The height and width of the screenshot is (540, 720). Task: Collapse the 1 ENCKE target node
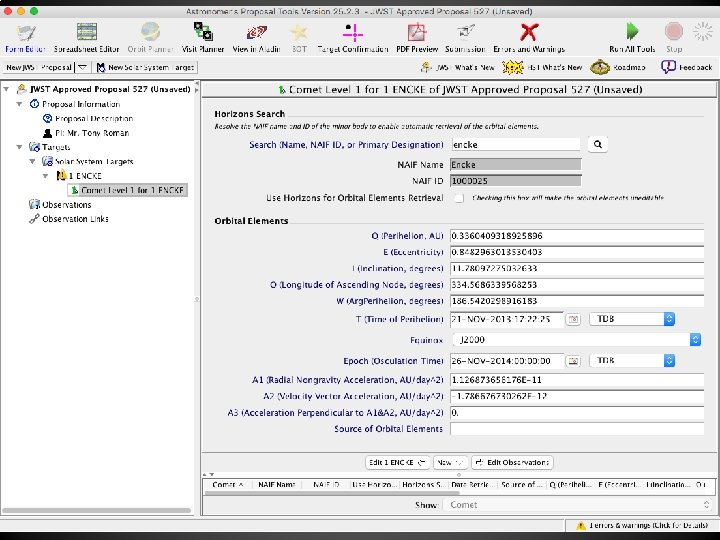click(45, 176)
